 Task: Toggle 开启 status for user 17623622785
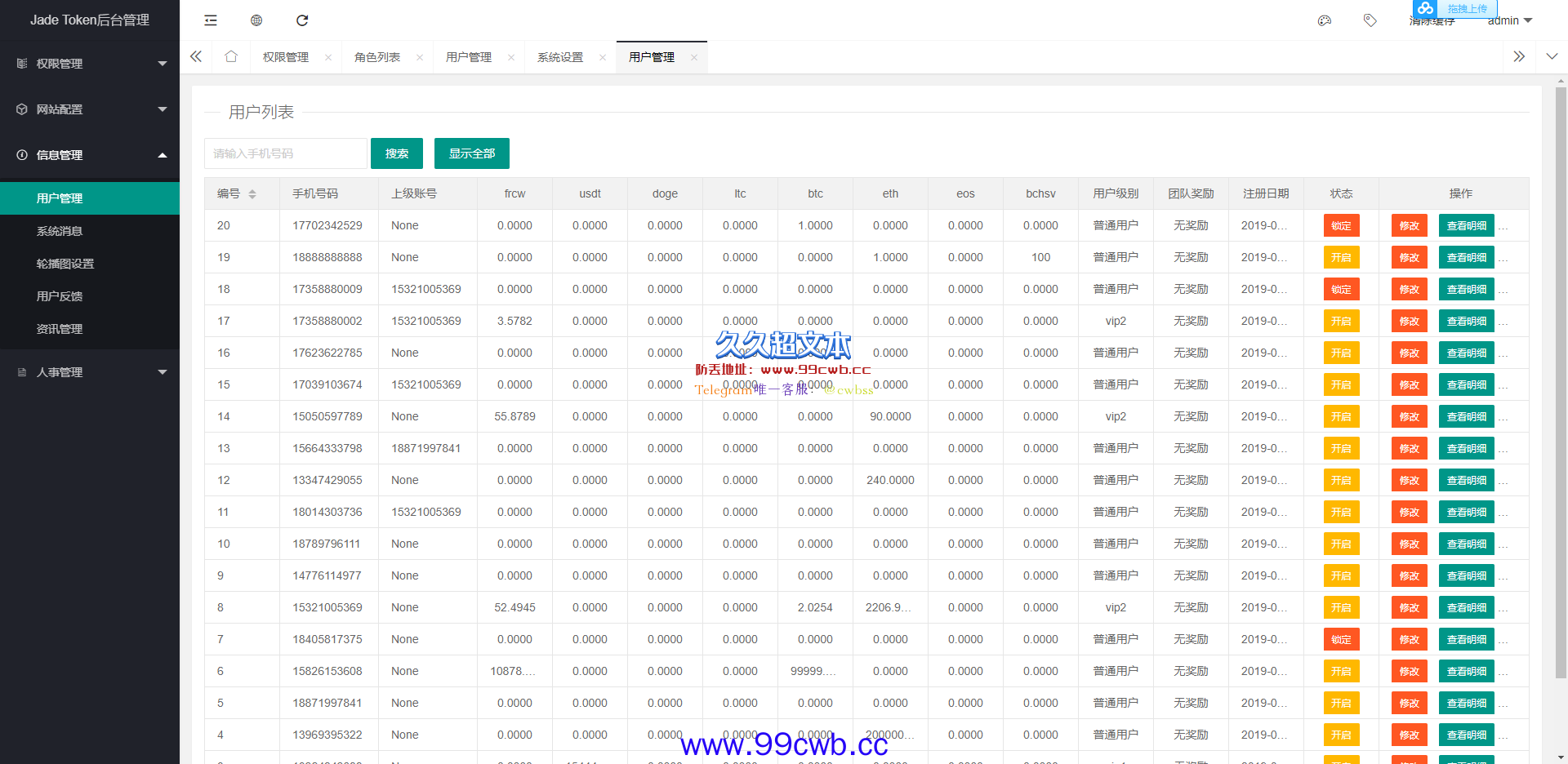pyautogui.click(x=1341, y=353)
